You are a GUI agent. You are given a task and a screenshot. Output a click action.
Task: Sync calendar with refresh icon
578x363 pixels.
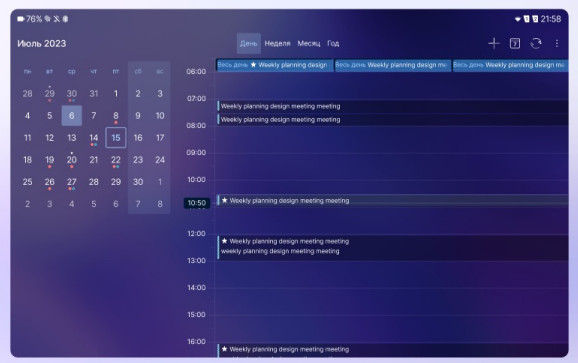click(536, 43)
